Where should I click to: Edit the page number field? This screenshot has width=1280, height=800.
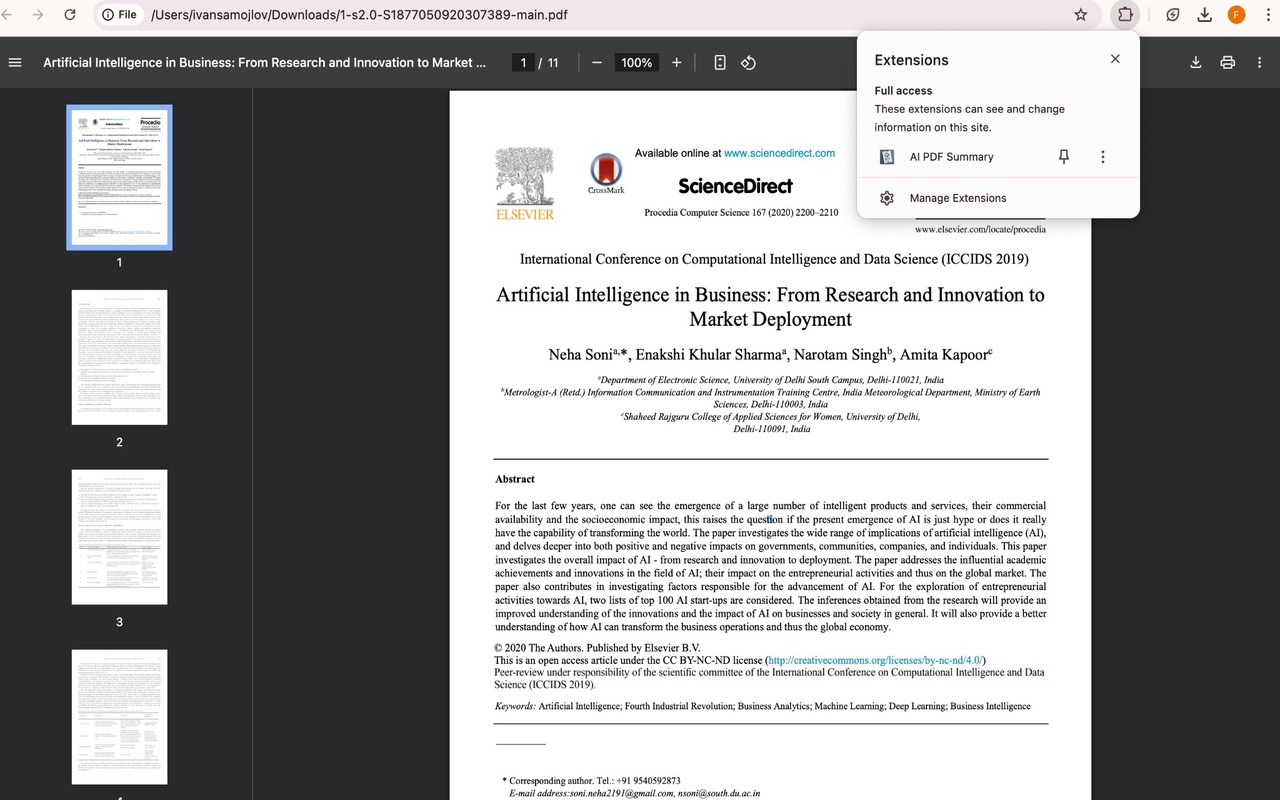tap(523, 62)
